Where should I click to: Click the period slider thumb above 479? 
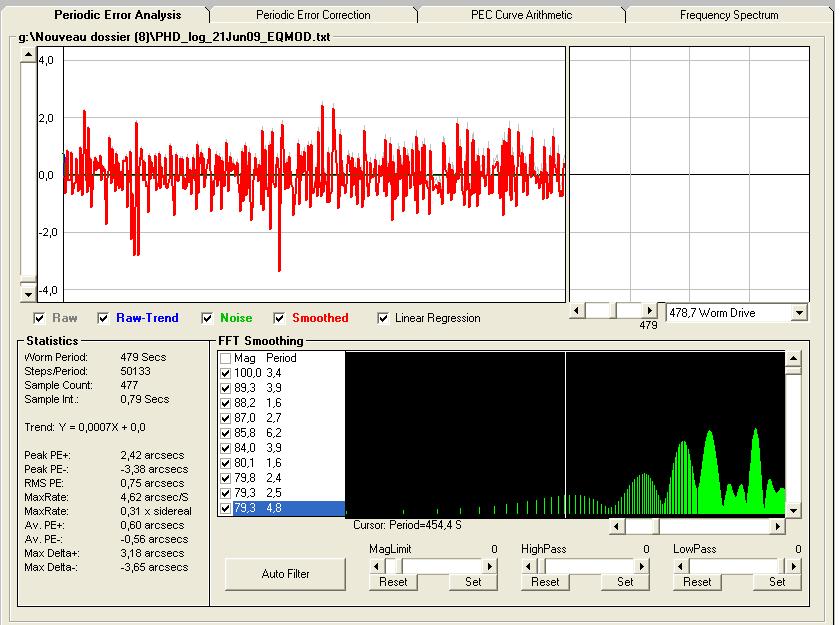pos(613,311)
